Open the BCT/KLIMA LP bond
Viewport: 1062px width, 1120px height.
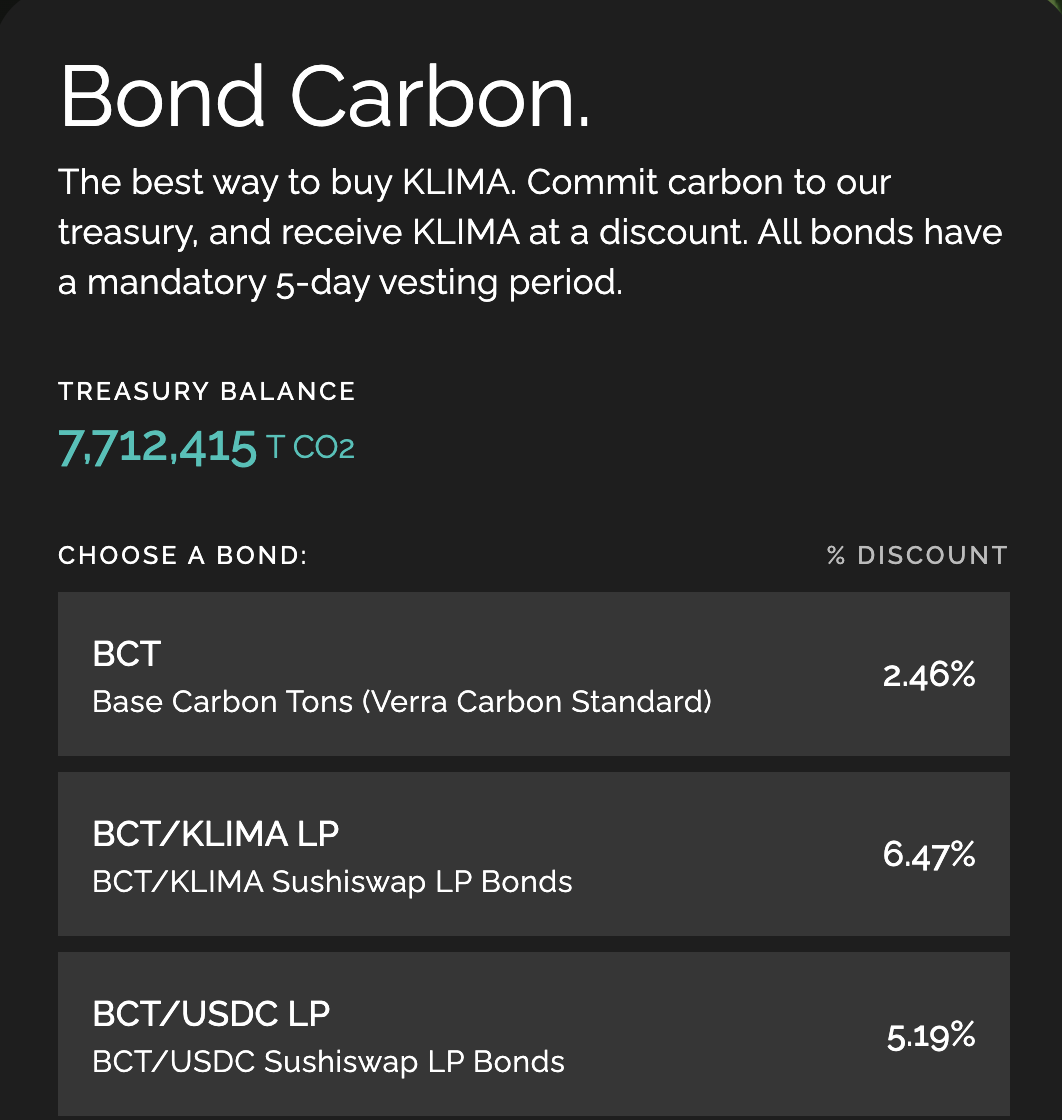click(x=530, y=853)
